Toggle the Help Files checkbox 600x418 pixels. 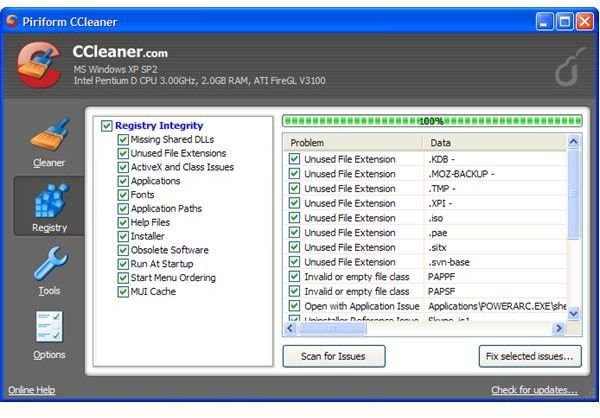(123, 222)
